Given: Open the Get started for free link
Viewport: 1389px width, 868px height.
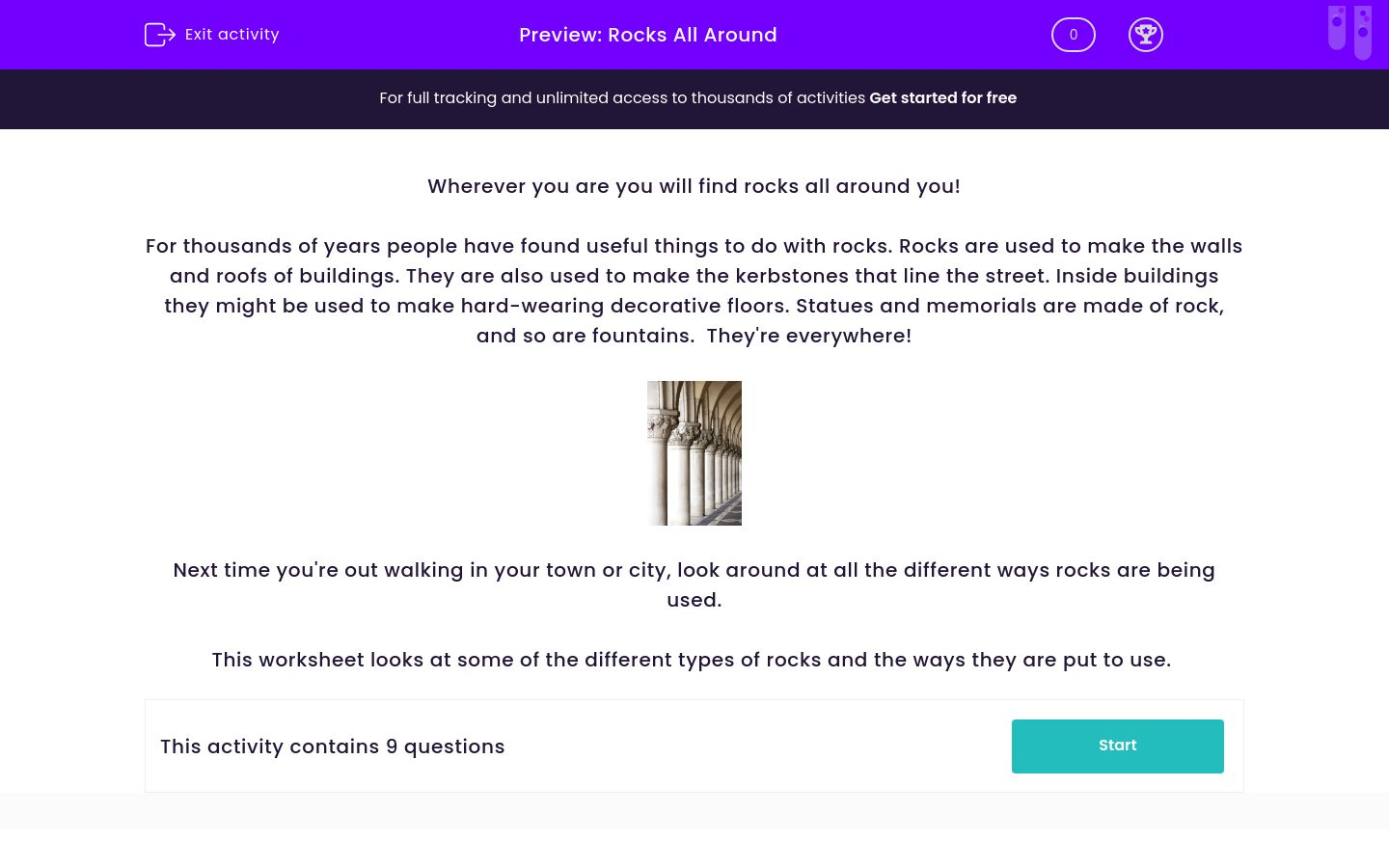Looking at the screenshot, I should pos(942,97).
